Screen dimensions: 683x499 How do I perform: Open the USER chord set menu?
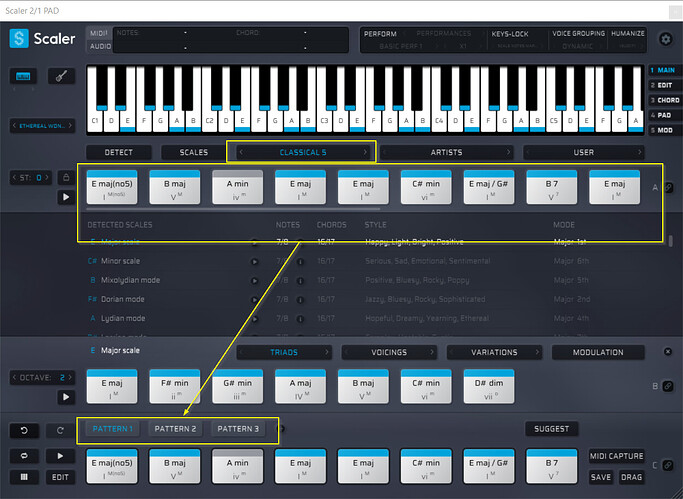(x=584, y=152)
